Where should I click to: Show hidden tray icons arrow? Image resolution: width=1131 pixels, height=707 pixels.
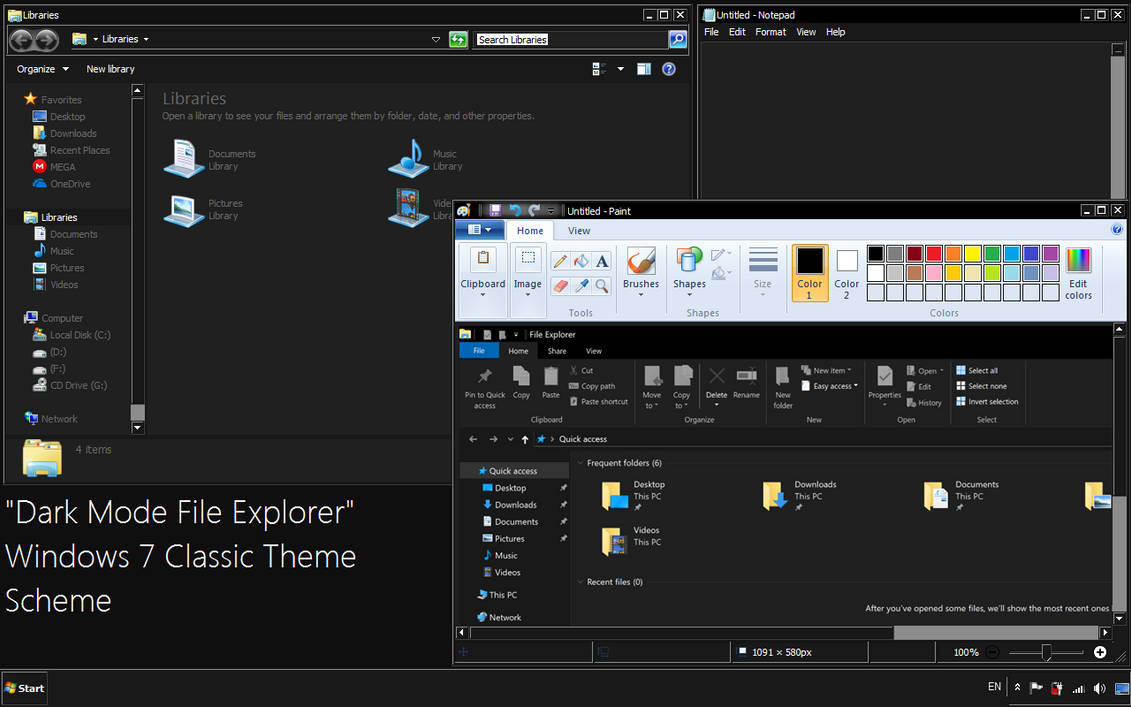[x=1017, y=688]
